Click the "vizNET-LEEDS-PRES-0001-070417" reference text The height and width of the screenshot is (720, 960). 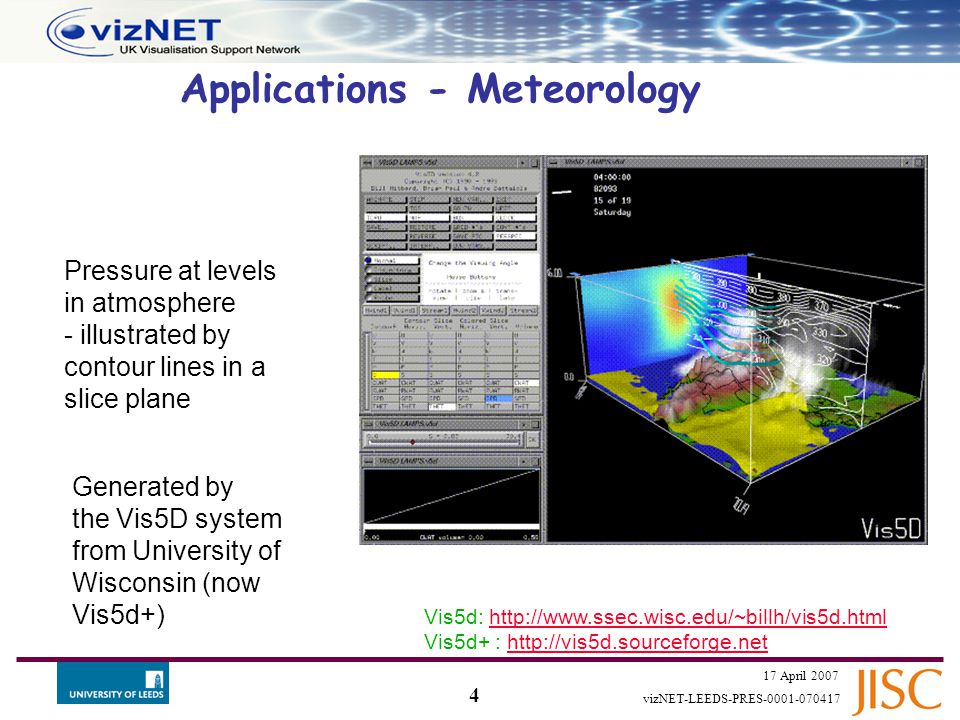[741, 699]
